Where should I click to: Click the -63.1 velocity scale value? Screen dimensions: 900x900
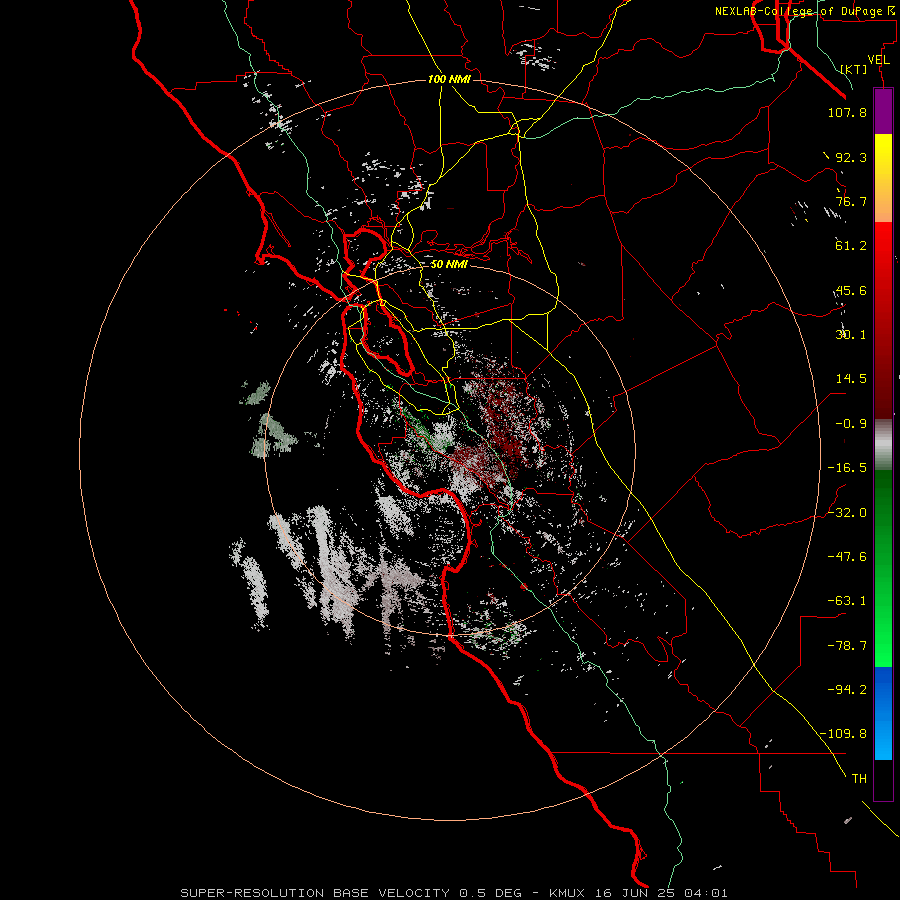pos(847,601)
